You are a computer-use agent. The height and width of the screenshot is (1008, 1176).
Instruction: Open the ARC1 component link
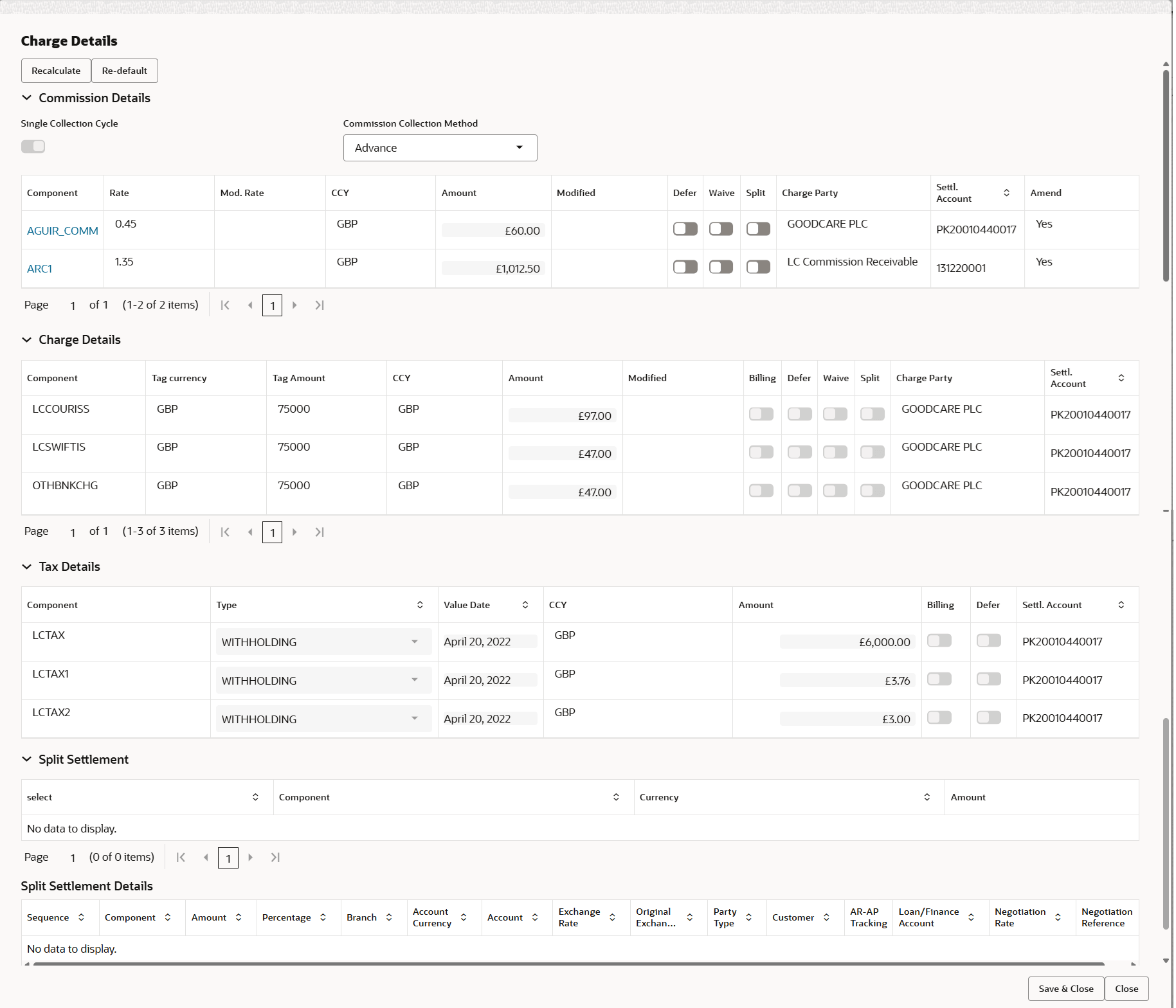point(39,268)
